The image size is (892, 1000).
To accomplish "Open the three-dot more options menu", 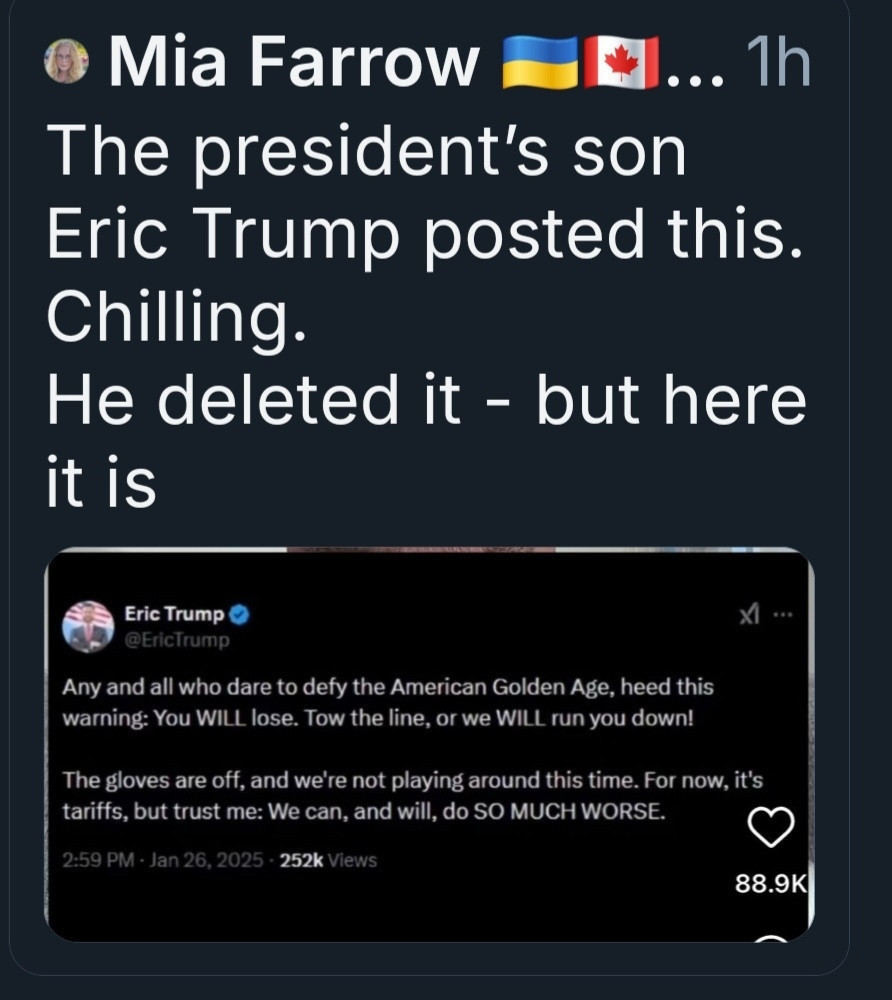I will (x=782, y=615).
